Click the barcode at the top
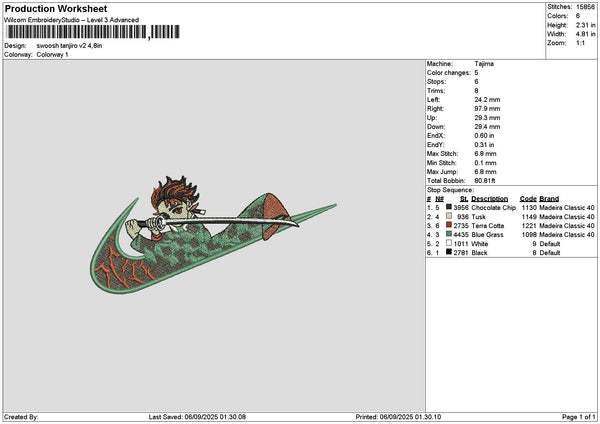This screenshot has width=600, height=424. (x=93, y=32)
